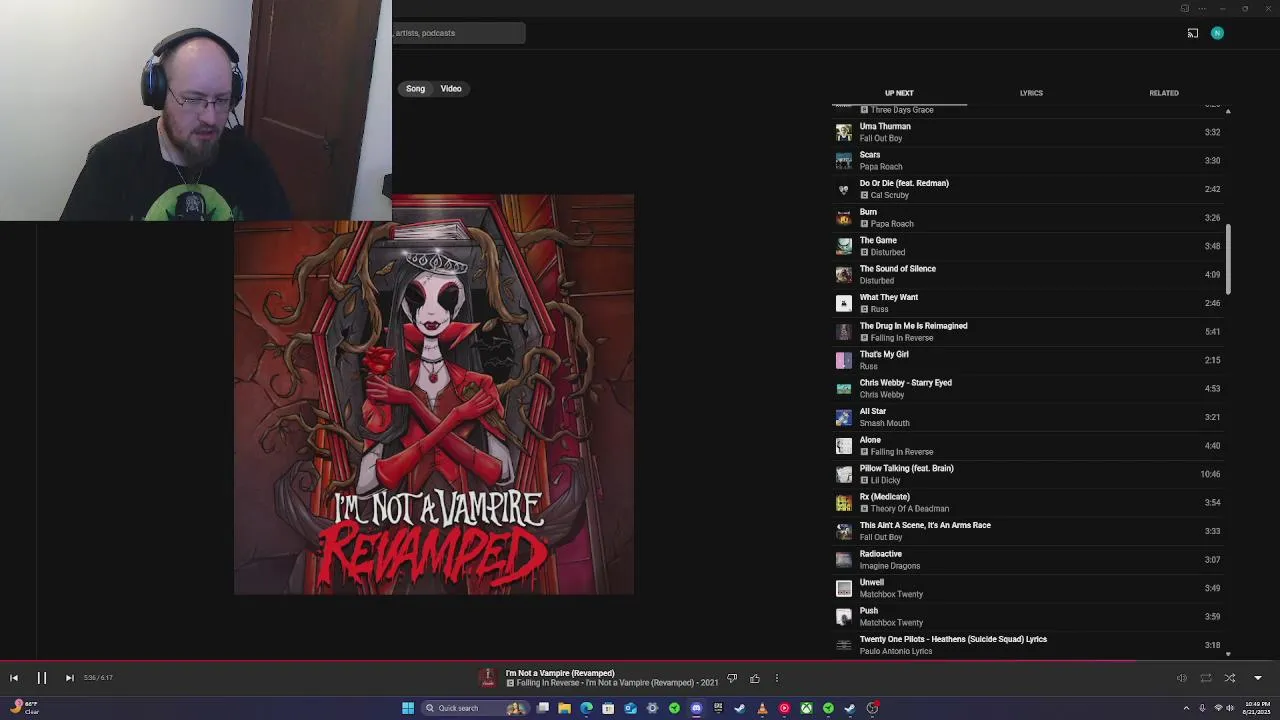
Task: Click the search songs, artists, podcasts field
Action: [458, 33]
